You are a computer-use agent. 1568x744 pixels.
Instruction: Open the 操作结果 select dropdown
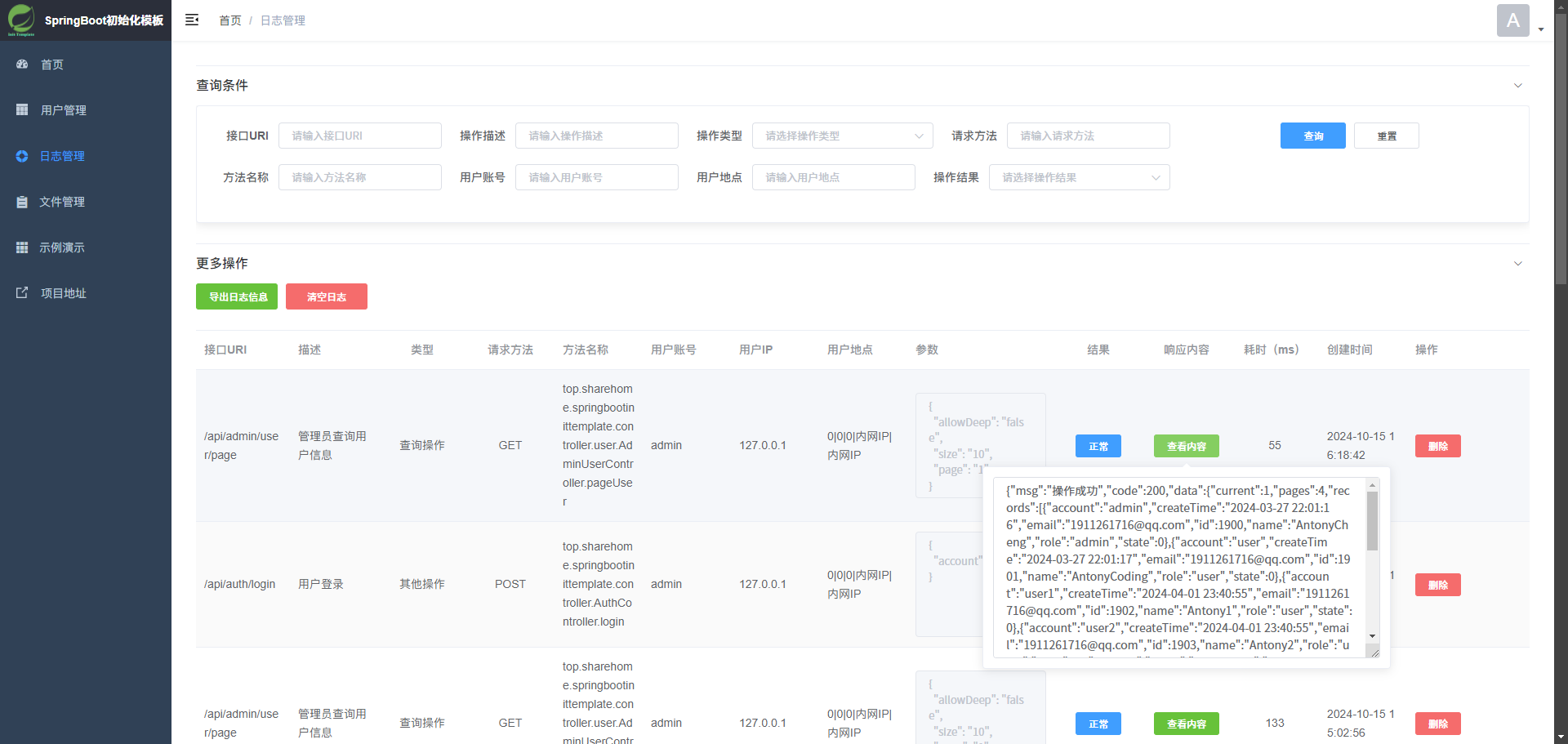click(x=1080, y=177)
